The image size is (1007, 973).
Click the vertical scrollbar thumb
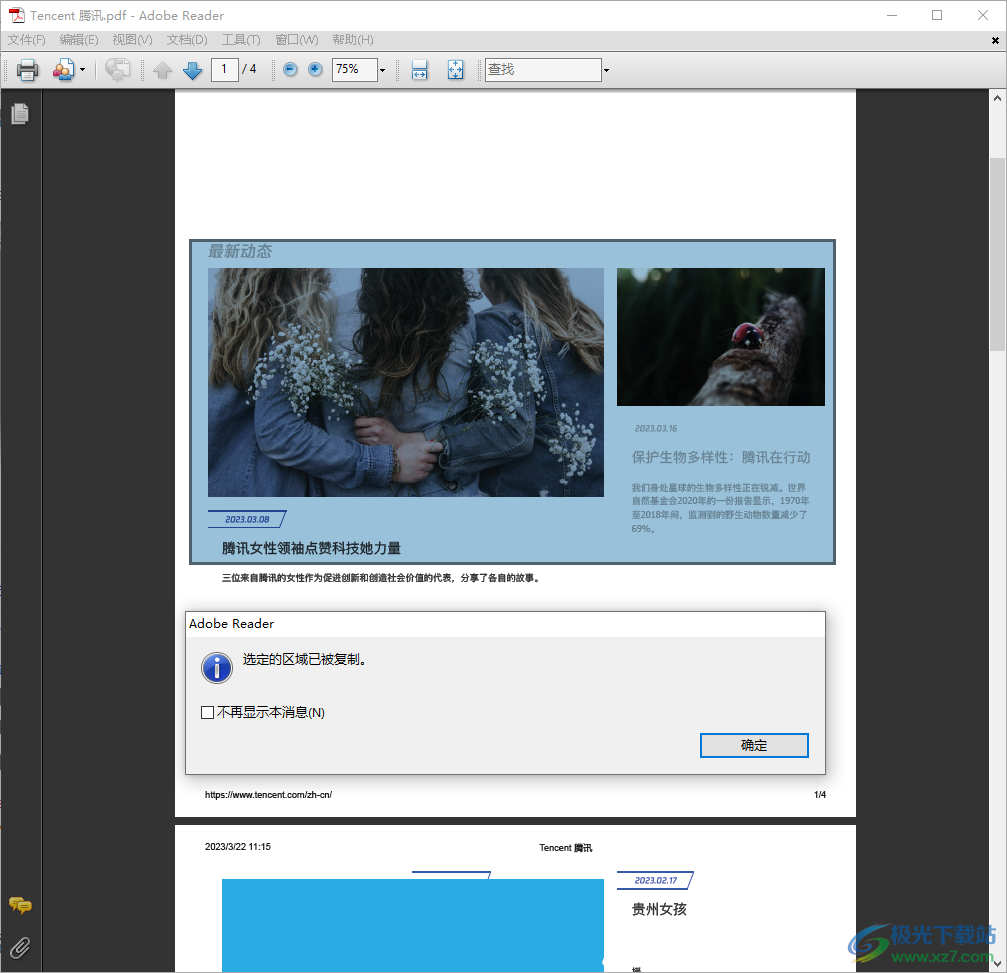point(997,254)
